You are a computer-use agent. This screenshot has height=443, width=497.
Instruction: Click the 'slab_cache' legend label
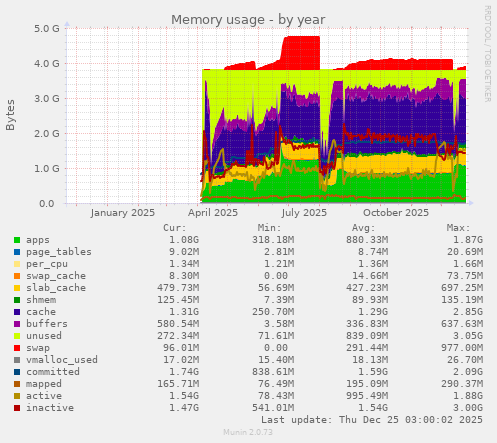coord(56,288)
